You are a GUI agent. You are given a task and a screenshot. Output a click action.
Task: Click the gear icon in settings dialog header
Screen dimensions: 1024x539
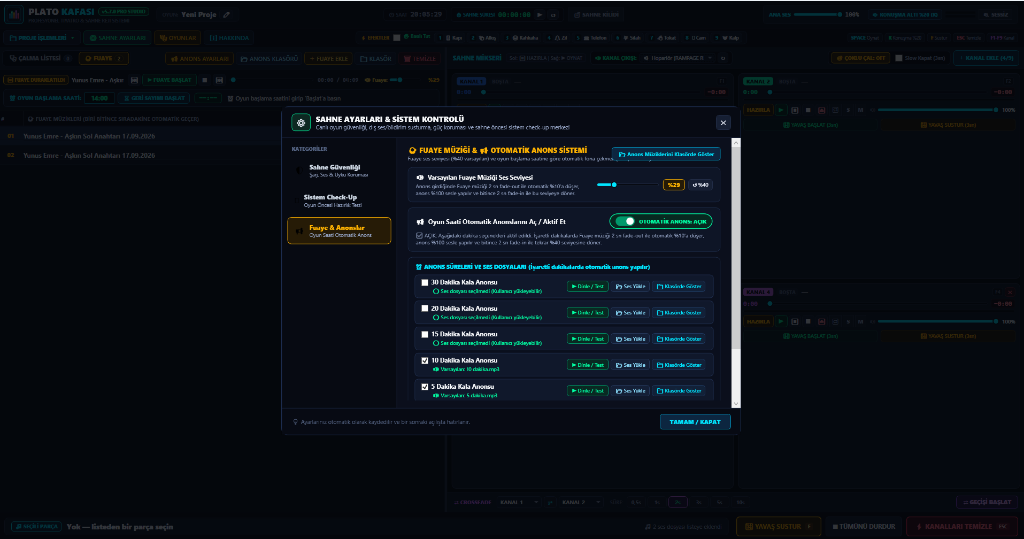pos(300,123)
